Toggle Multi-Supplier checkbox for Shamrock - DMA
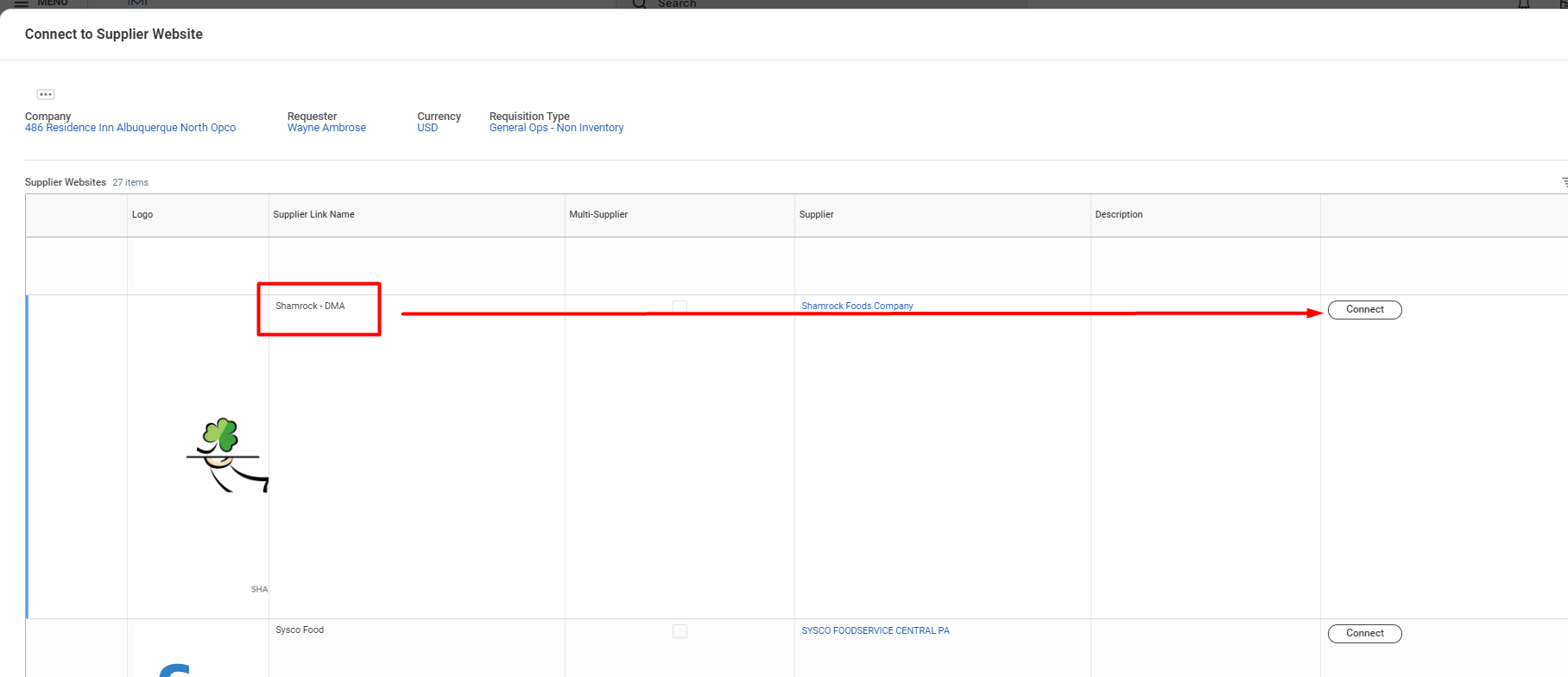This screenshot has width=1568, height=677. [x=680, y=307]
